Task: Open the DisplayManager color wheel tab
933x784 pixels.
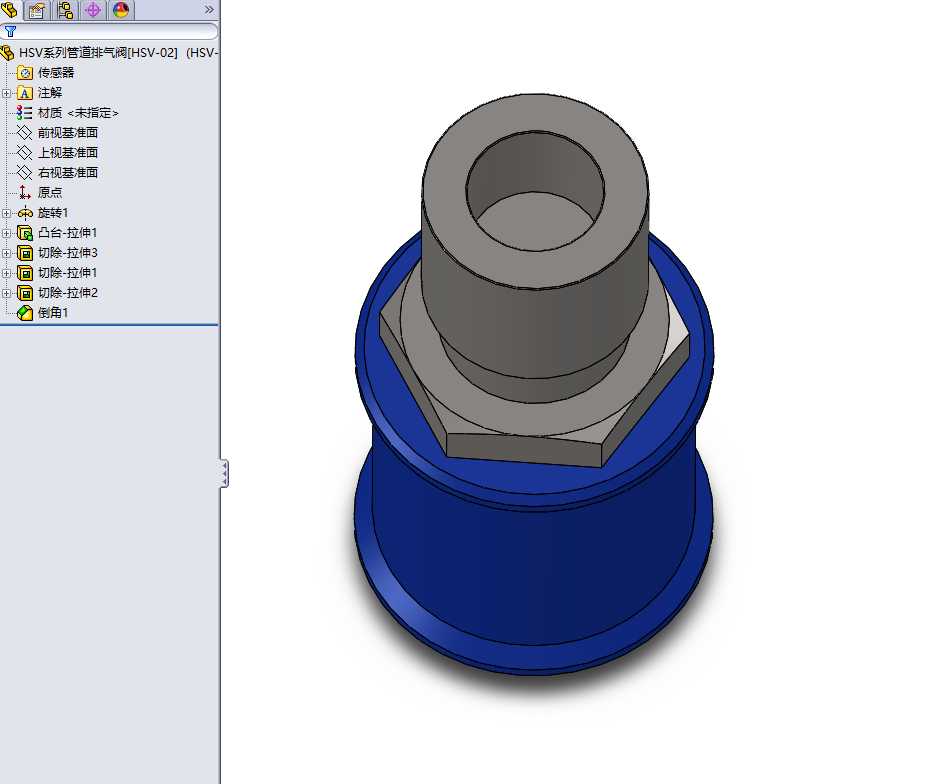Action: pos(121,10)
